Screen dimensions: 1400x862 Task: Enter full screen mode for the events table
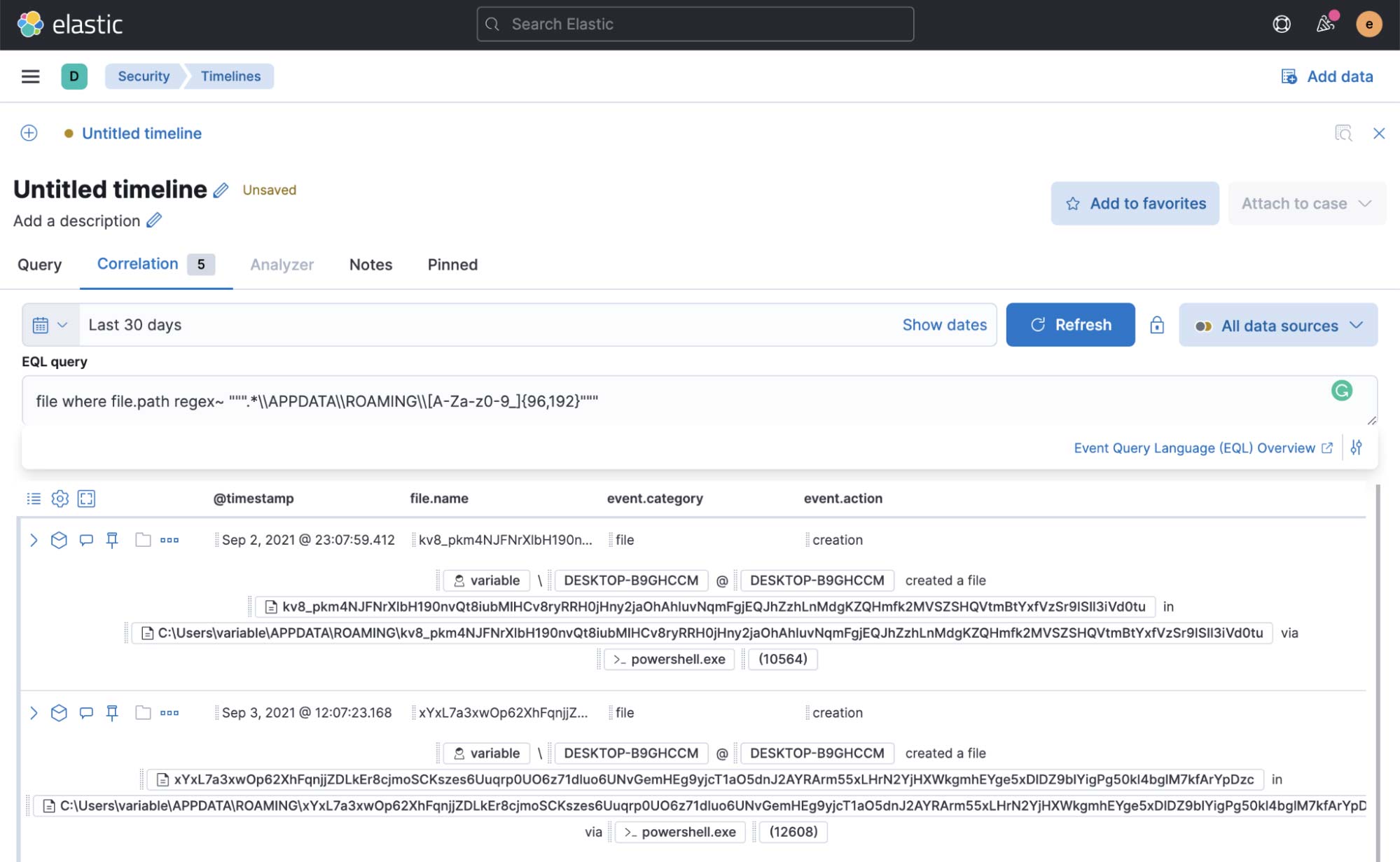85,499
